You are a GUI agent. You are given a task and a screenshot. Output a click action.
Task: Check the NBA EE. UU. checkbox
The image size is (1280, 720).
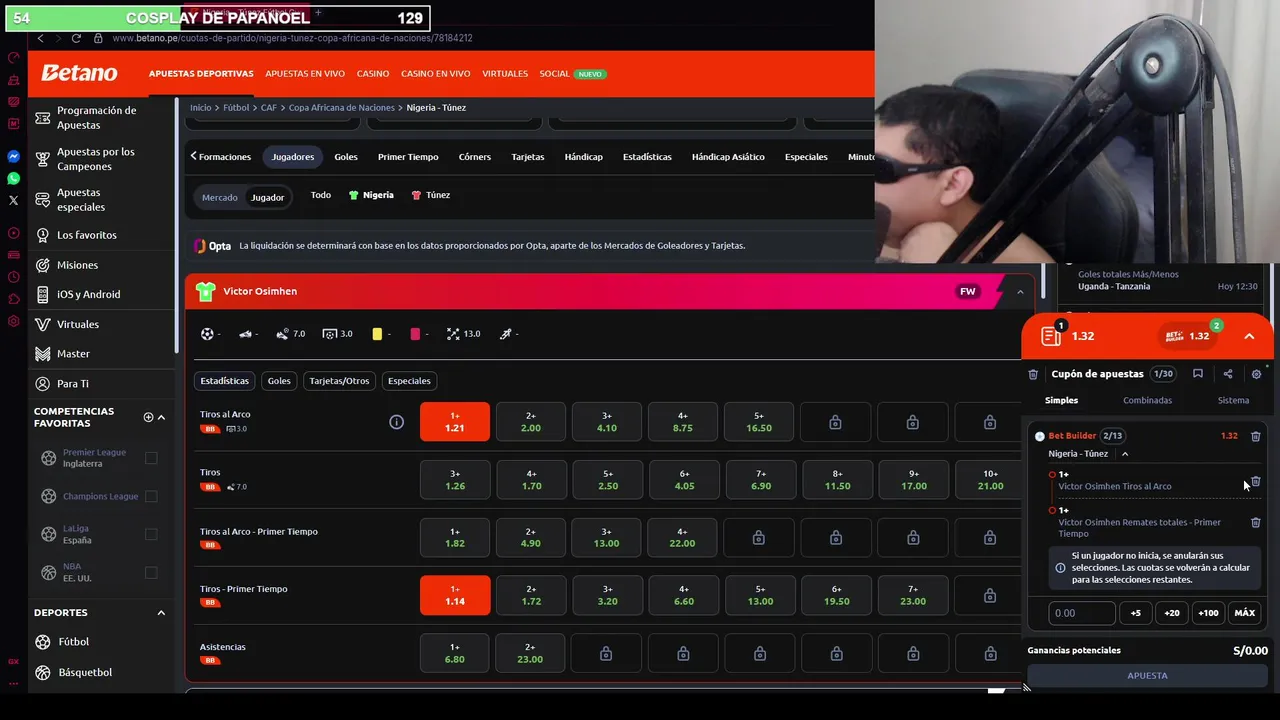click(x=151, y=572)
